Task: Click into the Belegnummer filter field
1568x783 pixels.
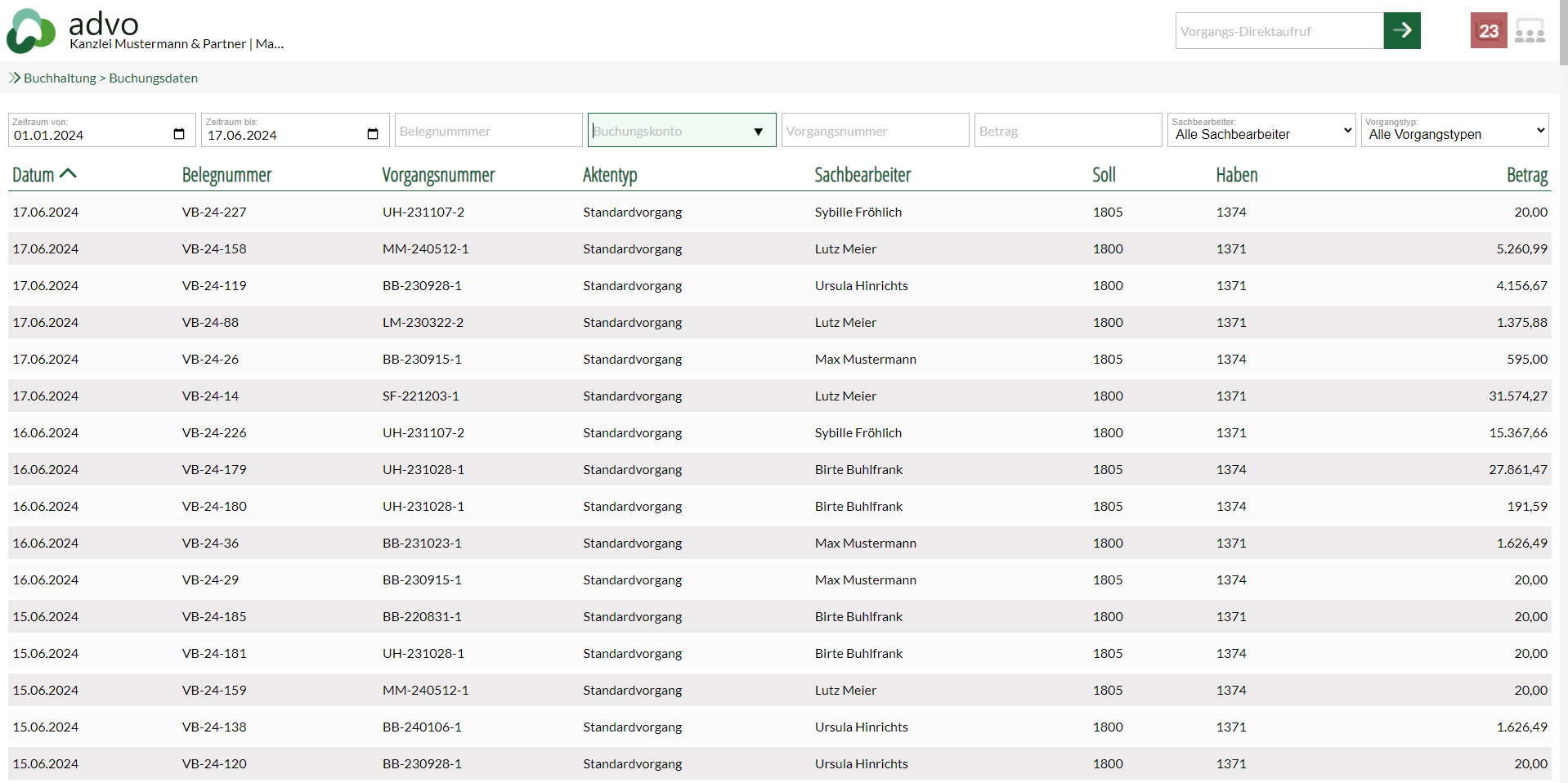Action: (488, 131)
